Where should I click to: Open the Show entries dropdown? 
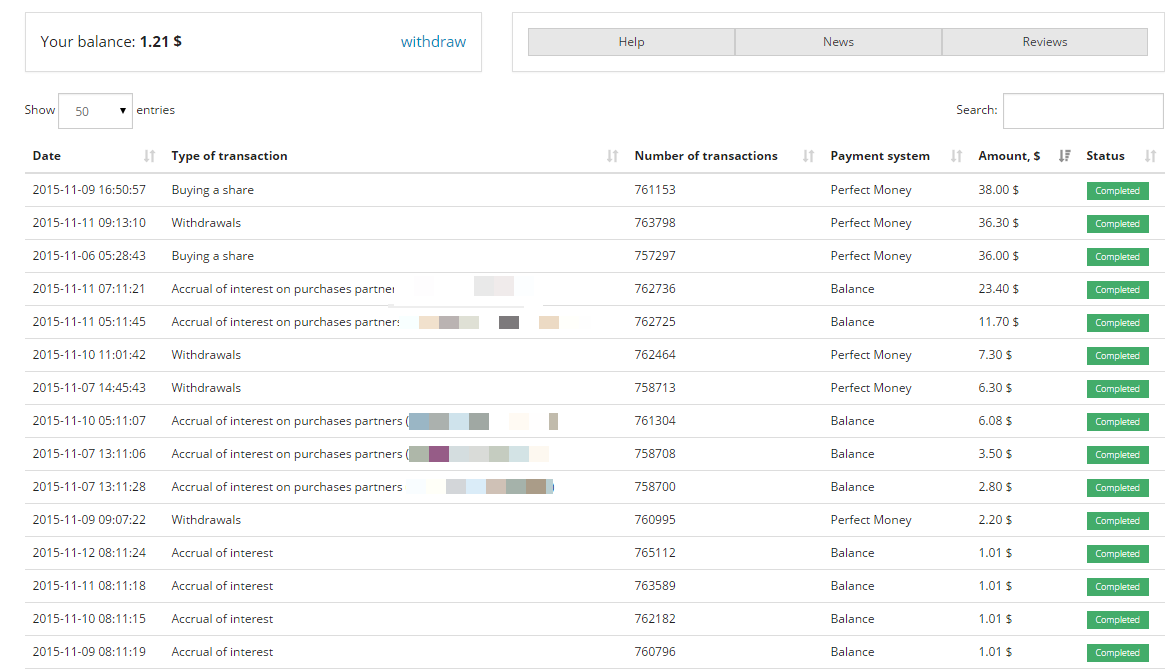click(x=95, y=111)
